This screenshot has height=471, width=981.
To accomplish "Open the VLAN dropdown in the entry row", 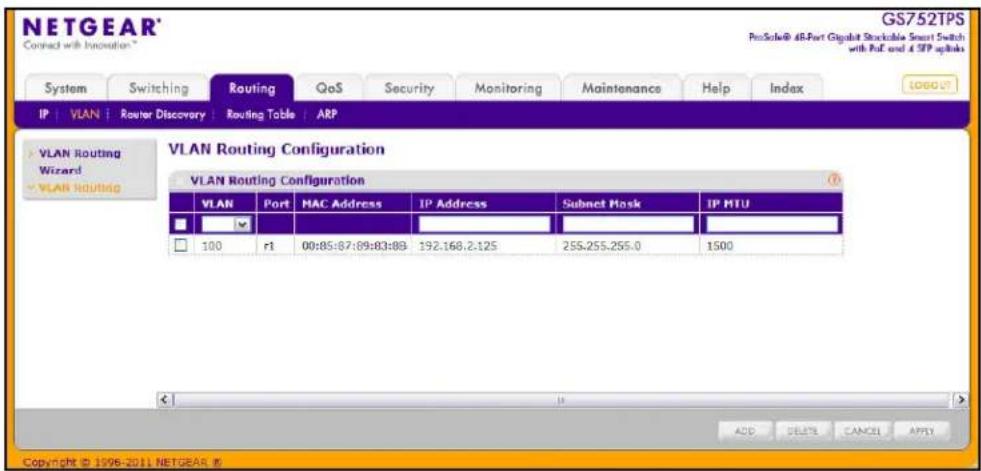I will [x=226, y=224].
